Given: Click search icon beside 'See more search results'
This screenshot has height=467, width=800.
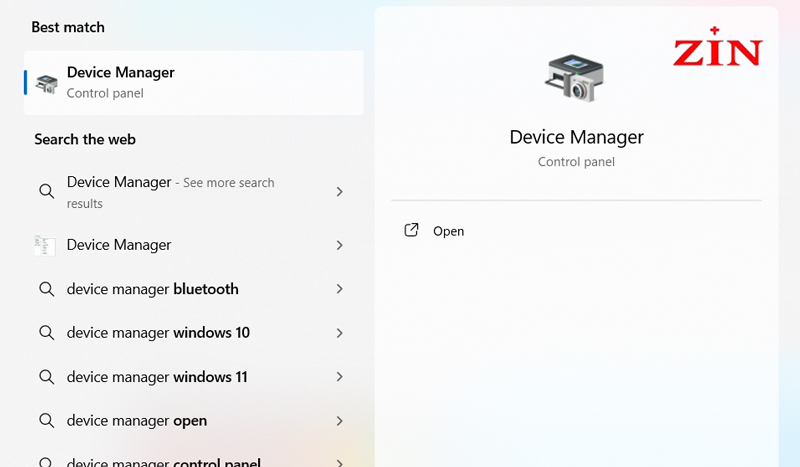Looking at the screenshot, I should 46,191.
